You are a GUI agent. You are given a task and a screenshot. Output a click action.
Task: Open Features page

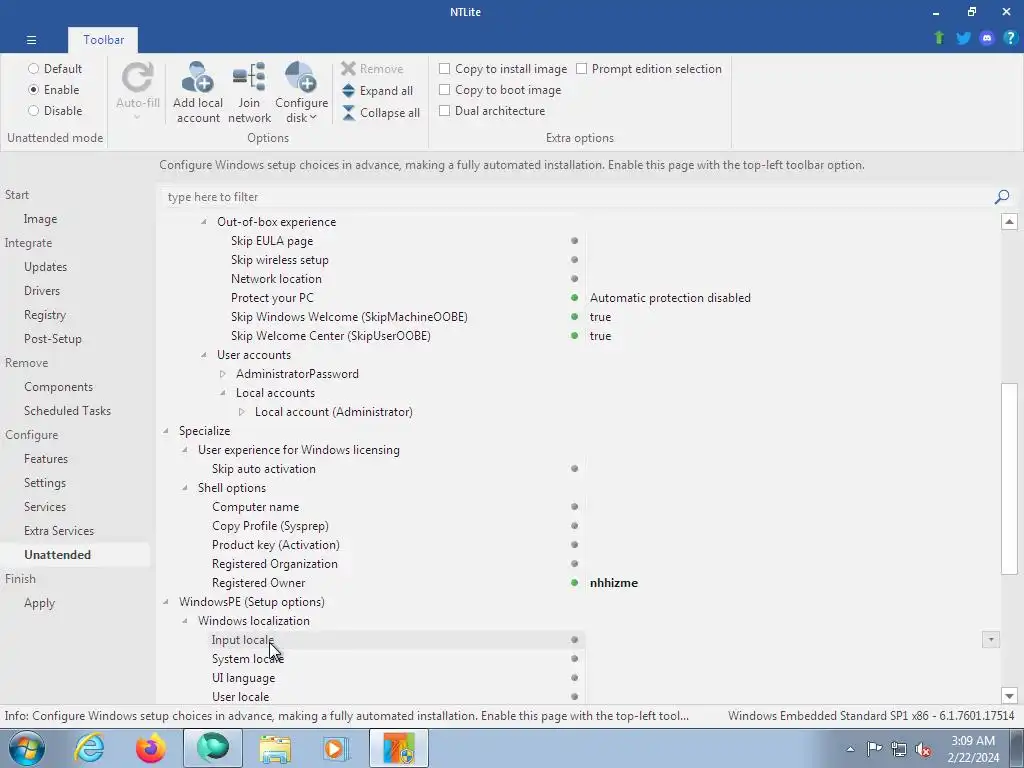[46, 459]
